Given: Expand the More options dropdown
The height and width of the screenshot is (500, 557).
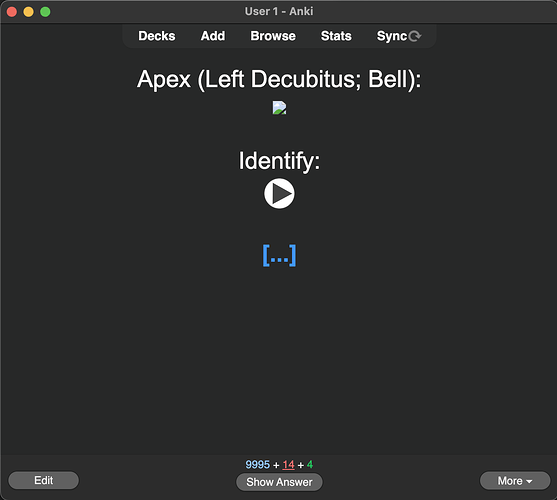Looking at the screenshot, I should click(515, 481).
